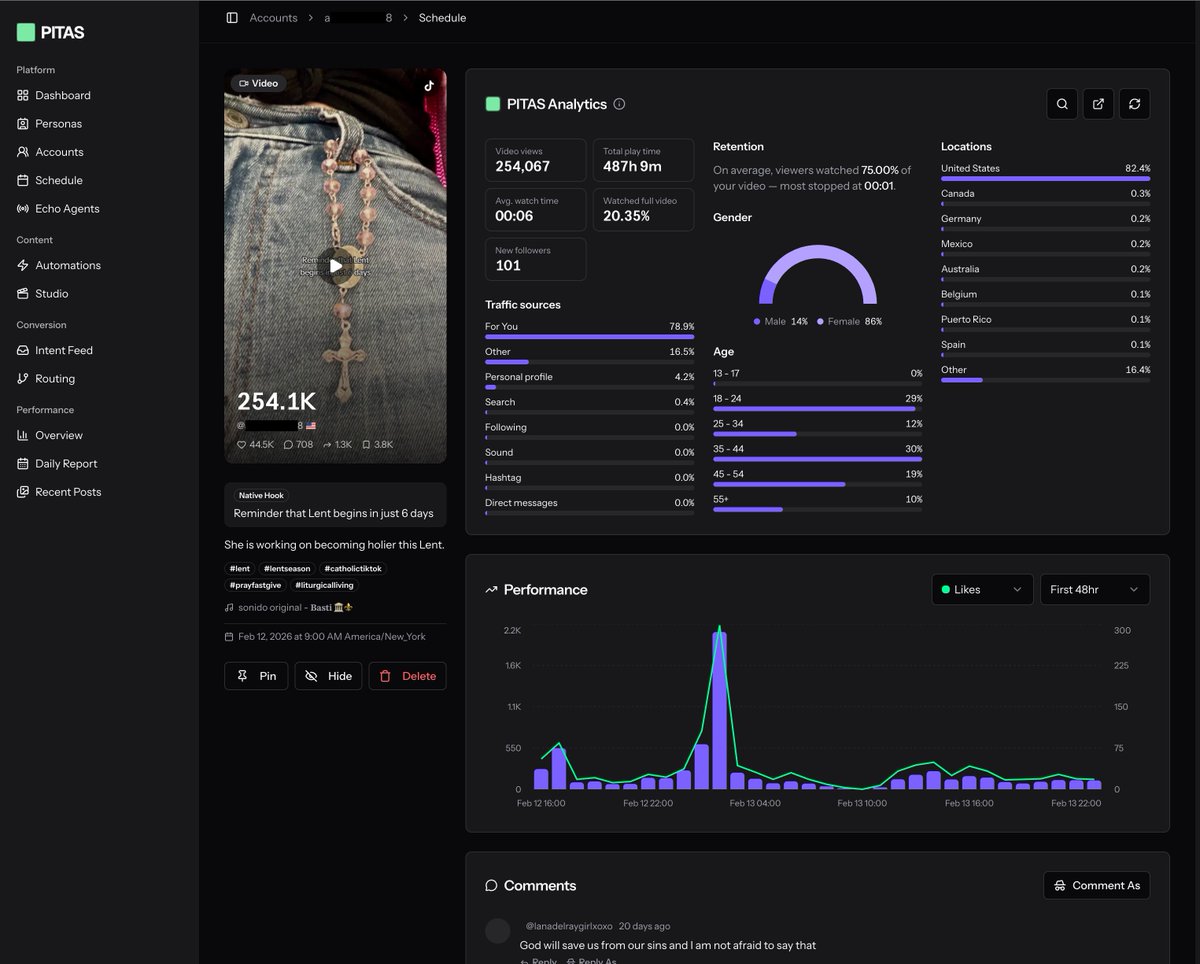1200x964 pixels.
Task: Click the For You traffic source bar
Action: (589, 337)
